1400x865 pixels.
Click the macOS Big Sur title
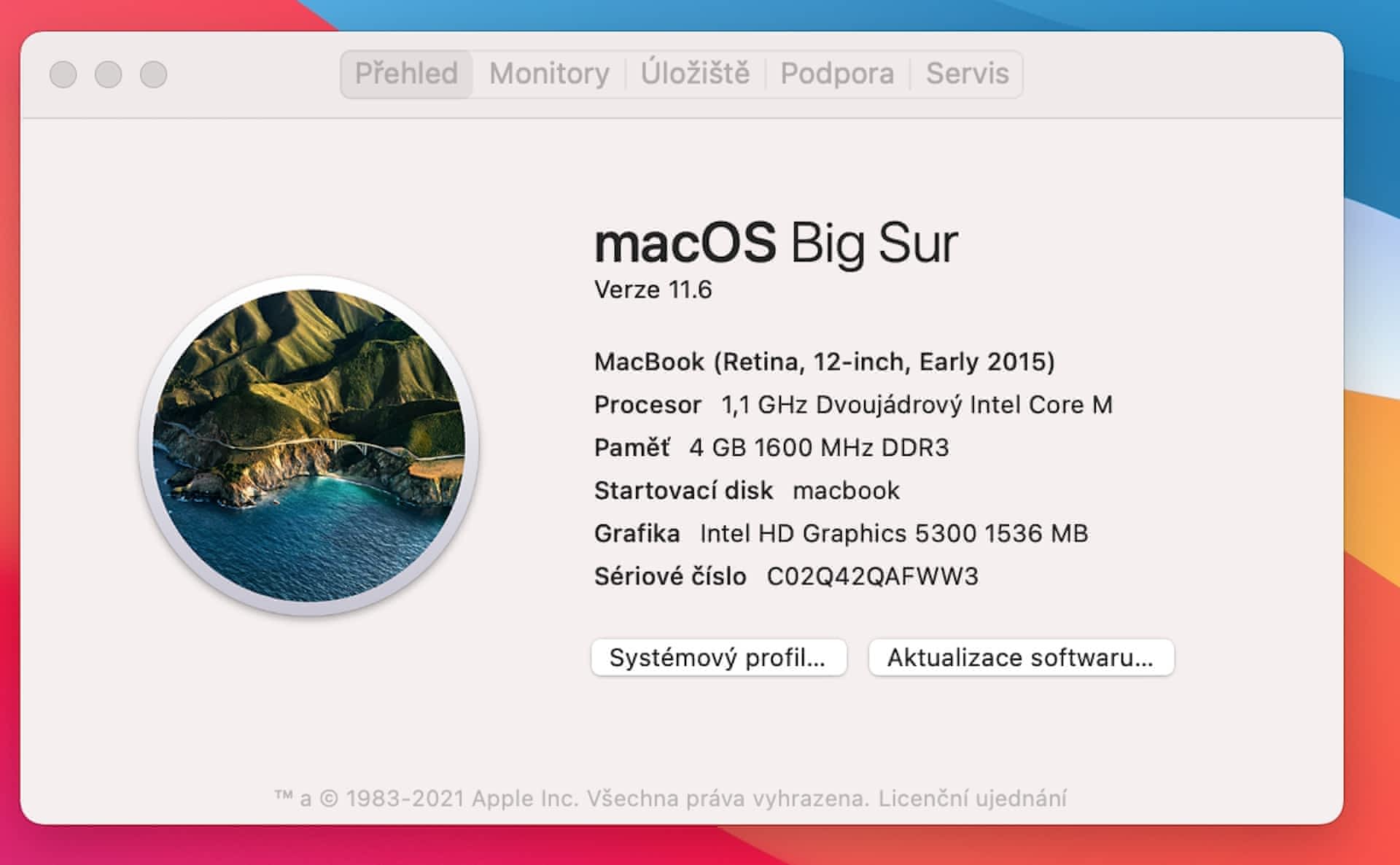(x=775, y=244)
